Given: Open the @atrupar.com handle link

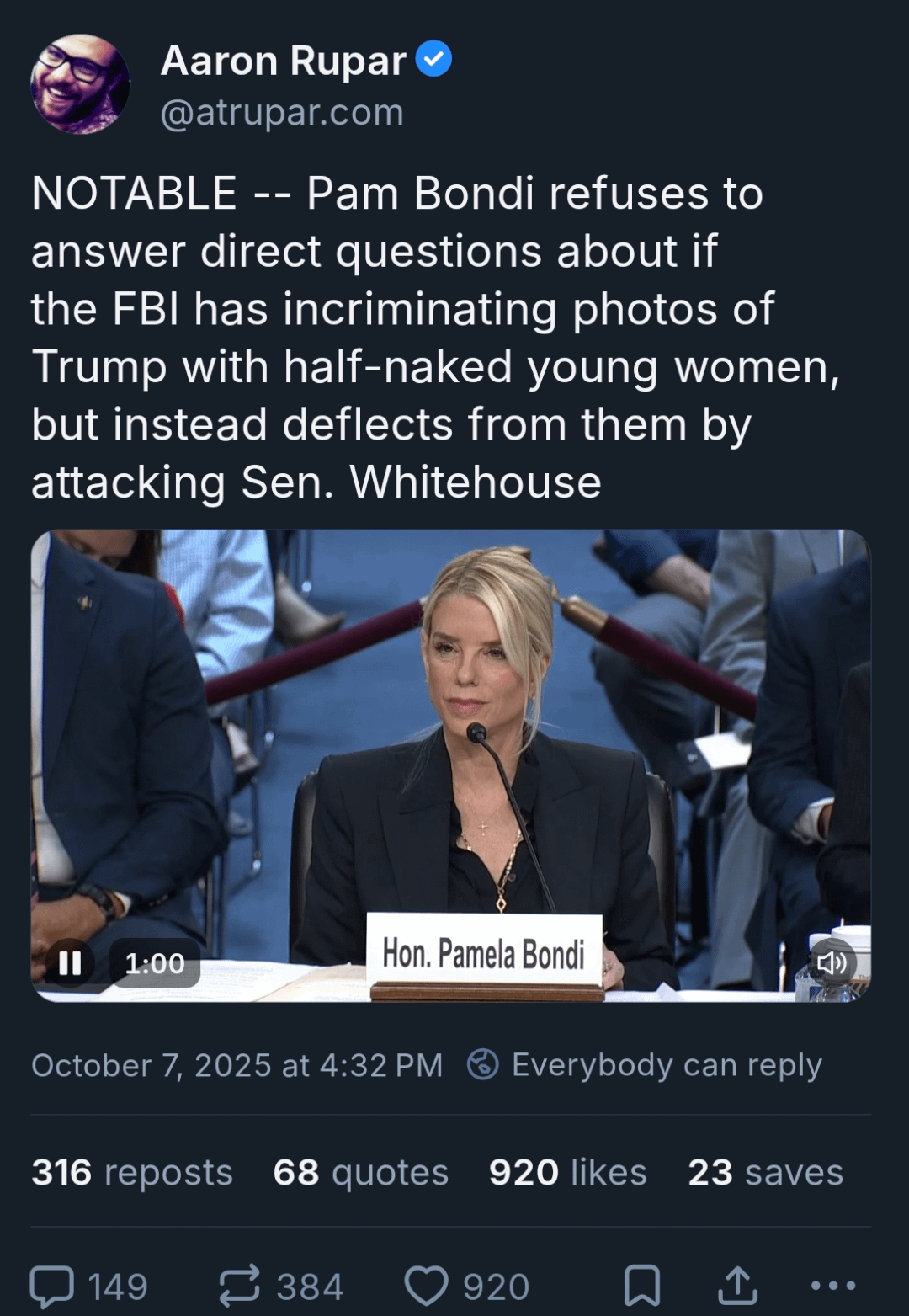Looking at the screenshot, I should [x=282, y=113].
